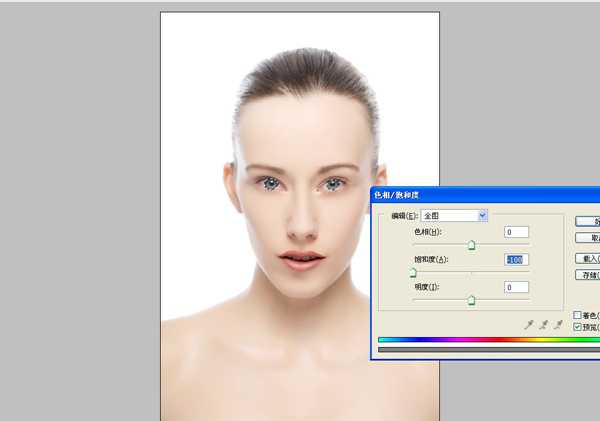Viewport: 600px width, 421px height.
Task: Click the 饱和度 (Saturation) slider handle
Action: point(413,272)
